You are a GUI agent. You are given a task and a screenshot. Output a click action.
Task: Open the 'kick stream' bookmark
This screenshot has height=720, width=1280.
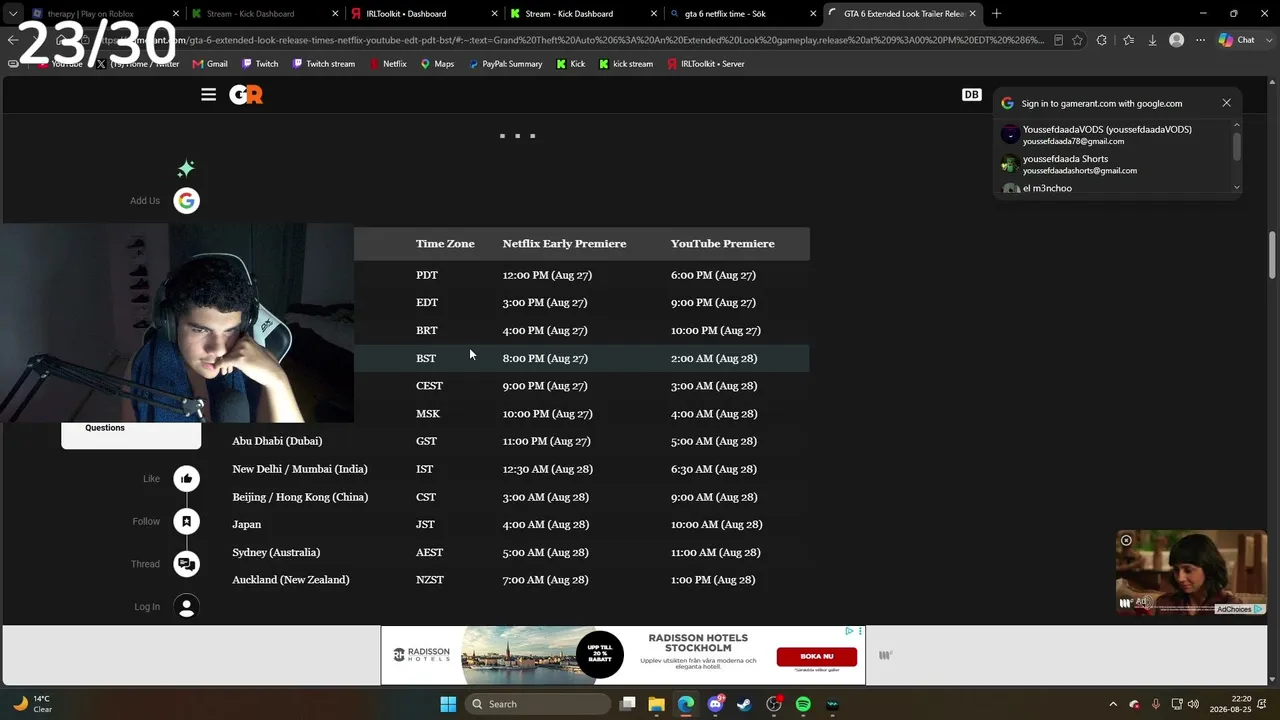click(626, 64)
